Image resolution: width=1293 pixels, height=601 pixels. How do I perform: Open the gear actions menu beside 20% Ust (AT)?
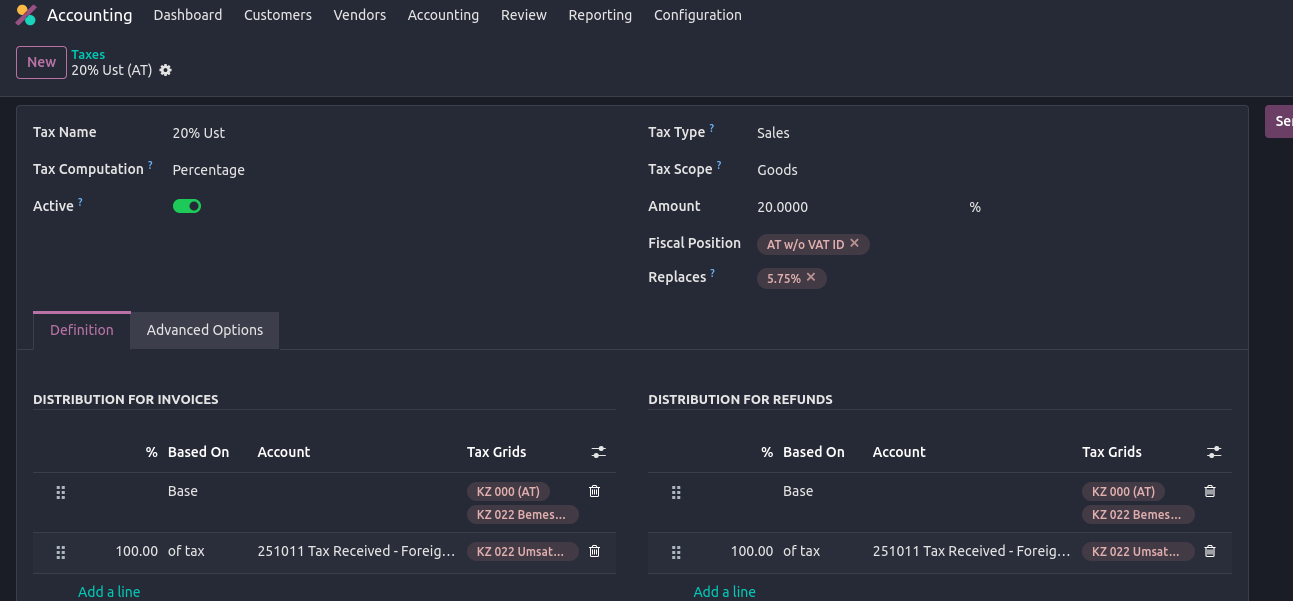[166, 70]
